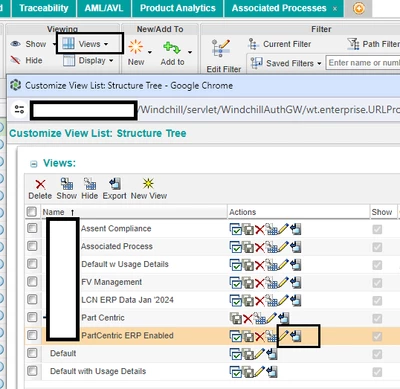Sort the list by the Name column header

[x=53, y=212]
